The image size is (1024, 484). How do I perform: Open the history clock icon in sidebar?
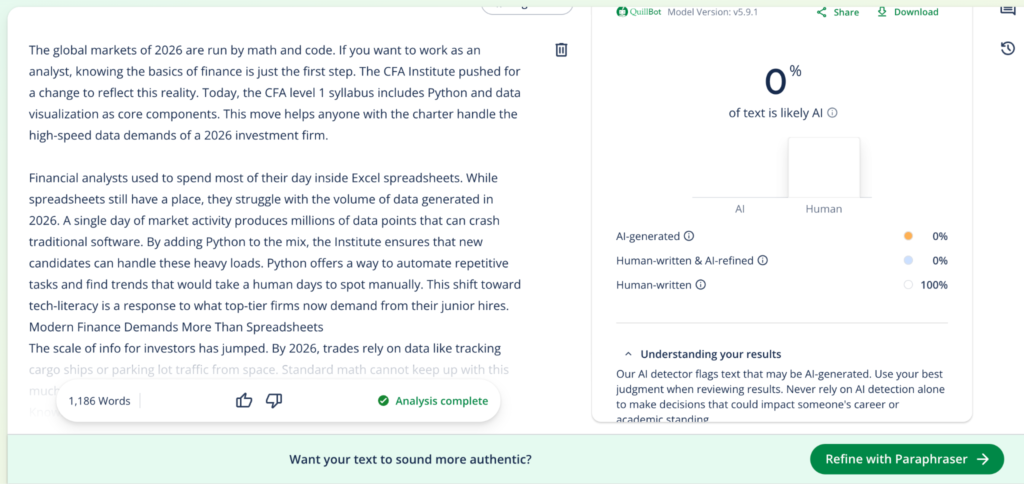click(1007, 49)
